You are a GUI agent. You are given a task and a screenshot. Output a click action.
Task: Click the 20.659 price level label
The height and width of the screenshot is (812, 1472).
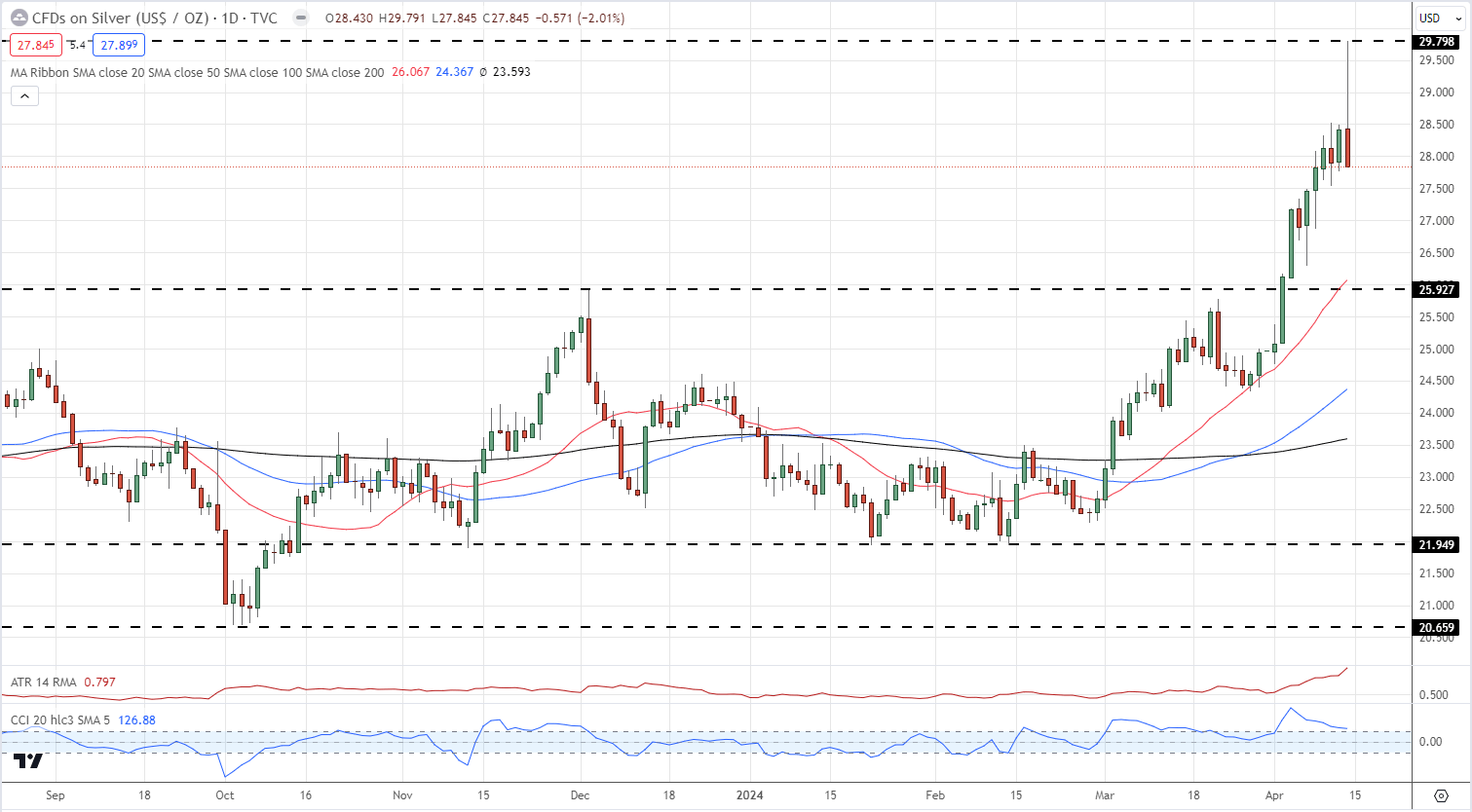coord(1437,628)
